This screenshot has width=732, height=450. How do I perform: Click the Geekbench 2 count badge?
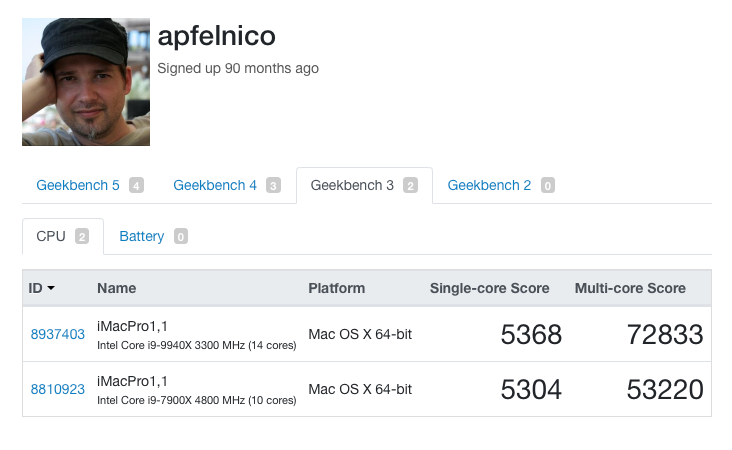point(547,185)
